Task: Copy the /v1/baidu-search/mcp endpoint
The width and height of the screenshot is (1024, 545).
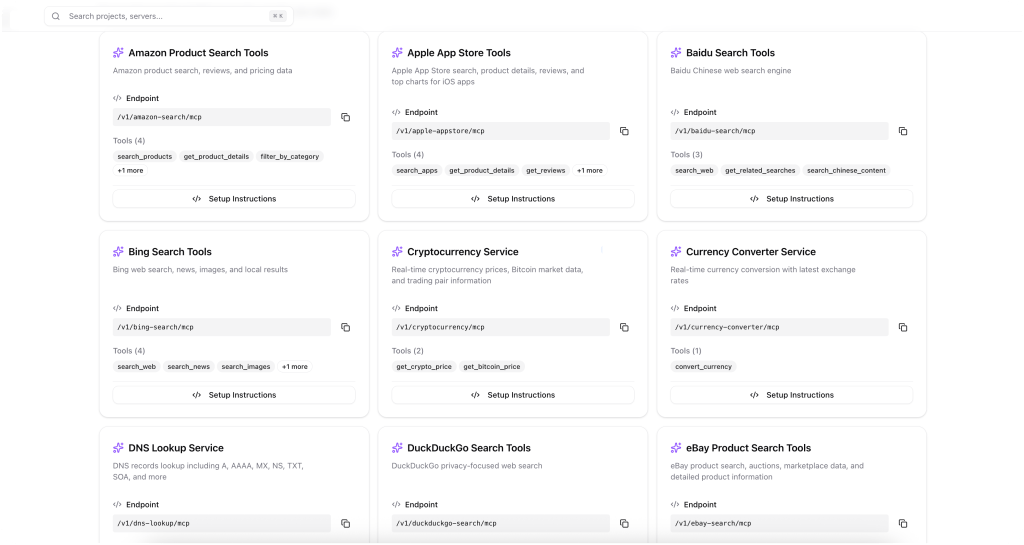Action: 903,131
